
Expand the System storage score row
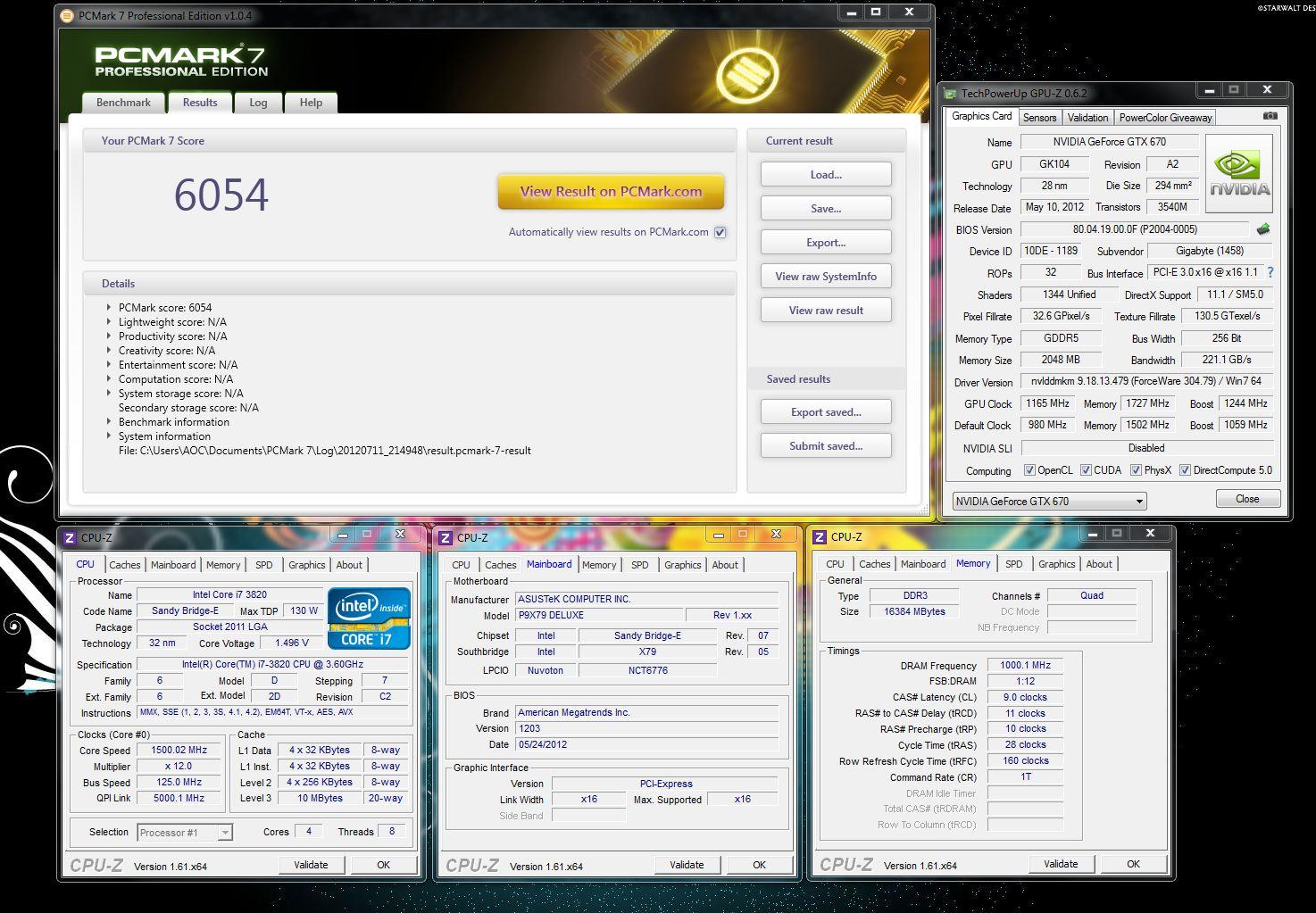coord(109,394)
